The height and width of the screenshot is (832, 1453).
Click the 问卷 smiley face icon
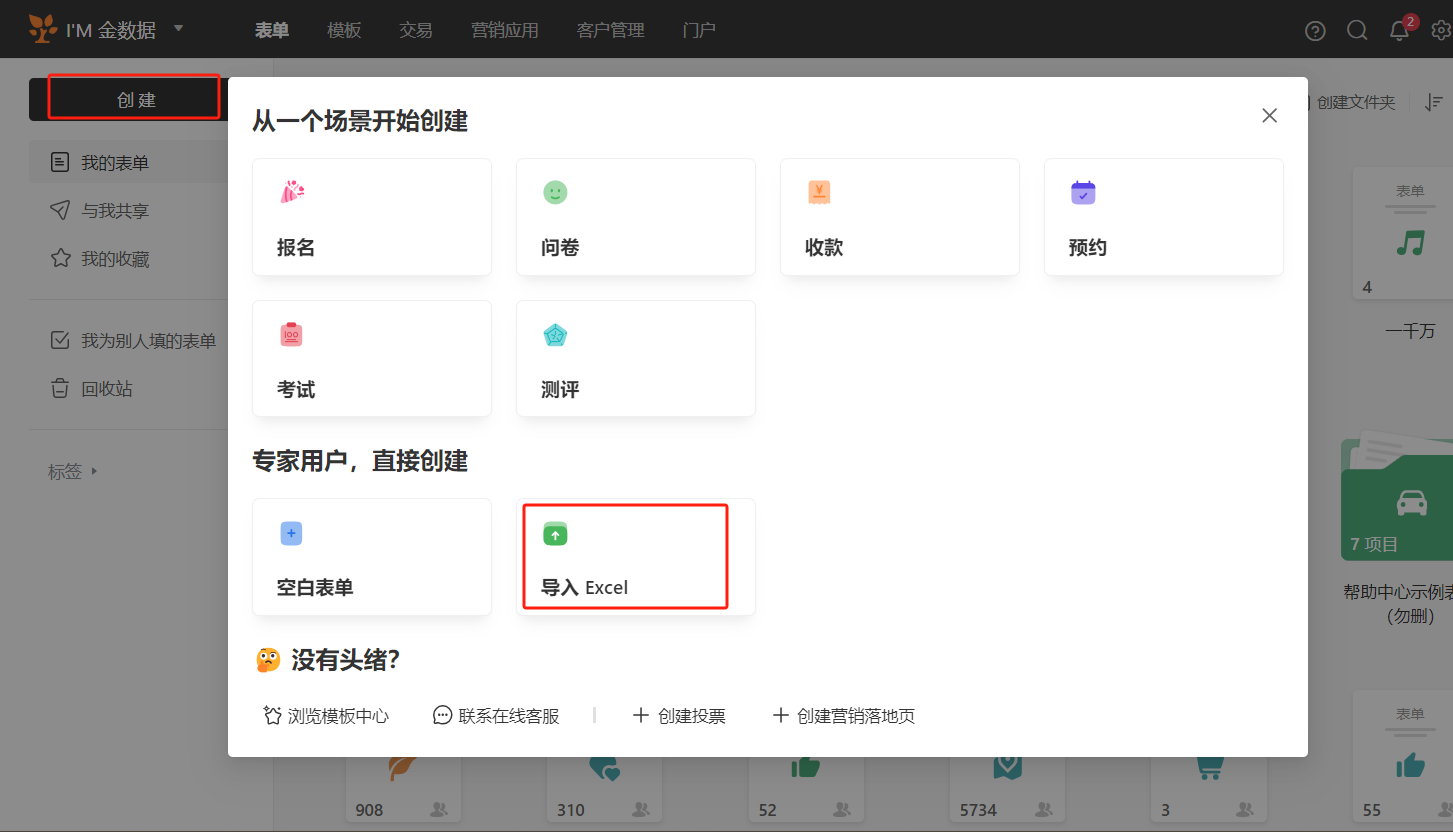(555, 192)
